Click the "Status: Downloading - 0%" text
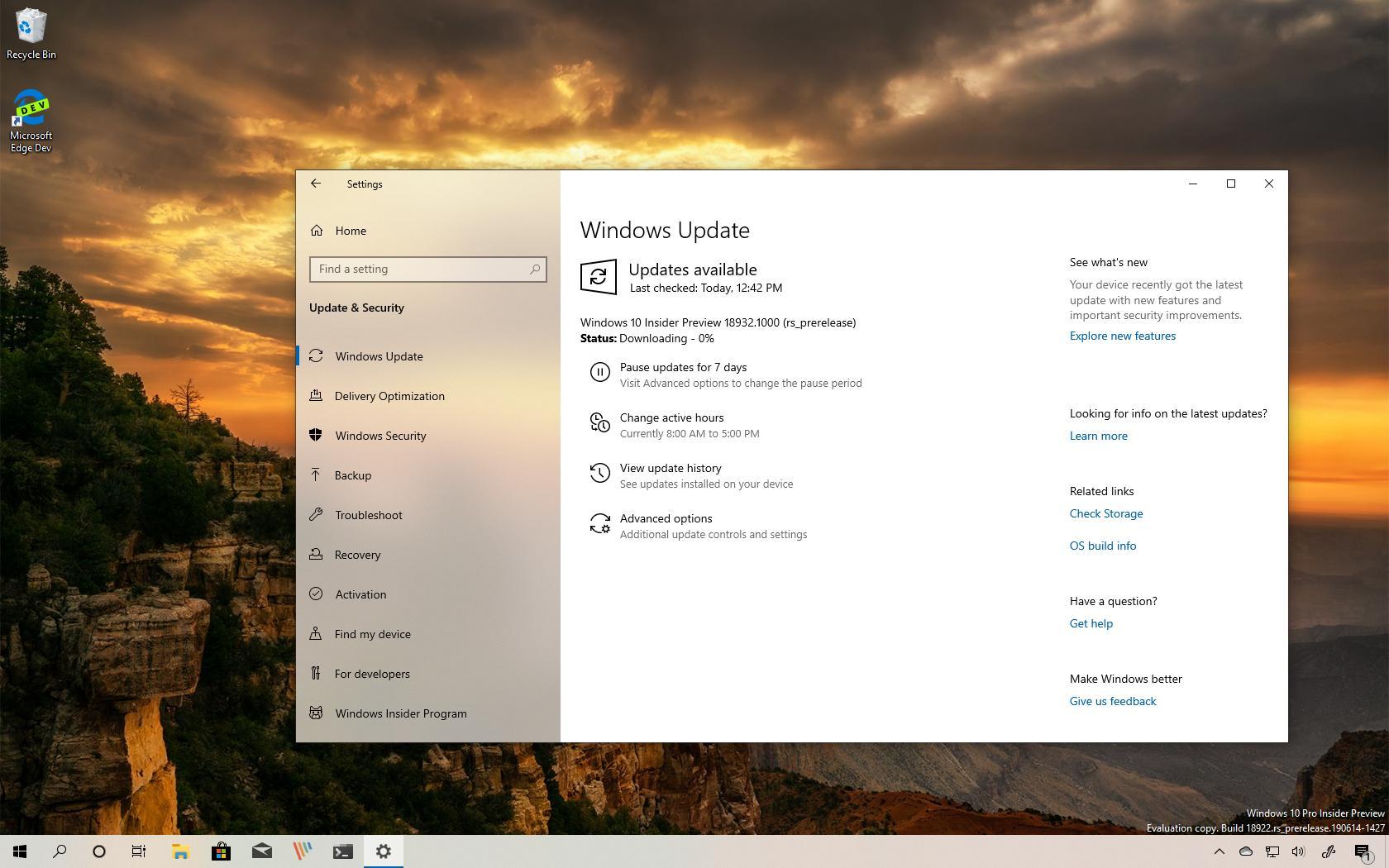1389x868 pixels. (x=647, y=338)
